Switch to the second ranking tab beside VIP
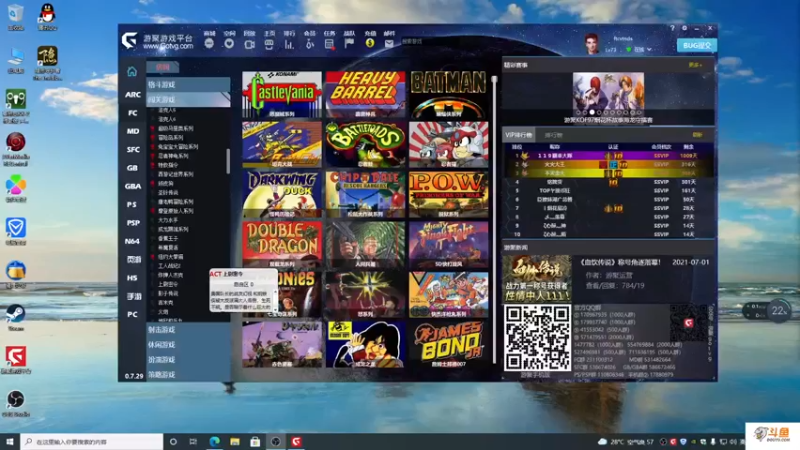800x450 pixels. tap(553, 135)
